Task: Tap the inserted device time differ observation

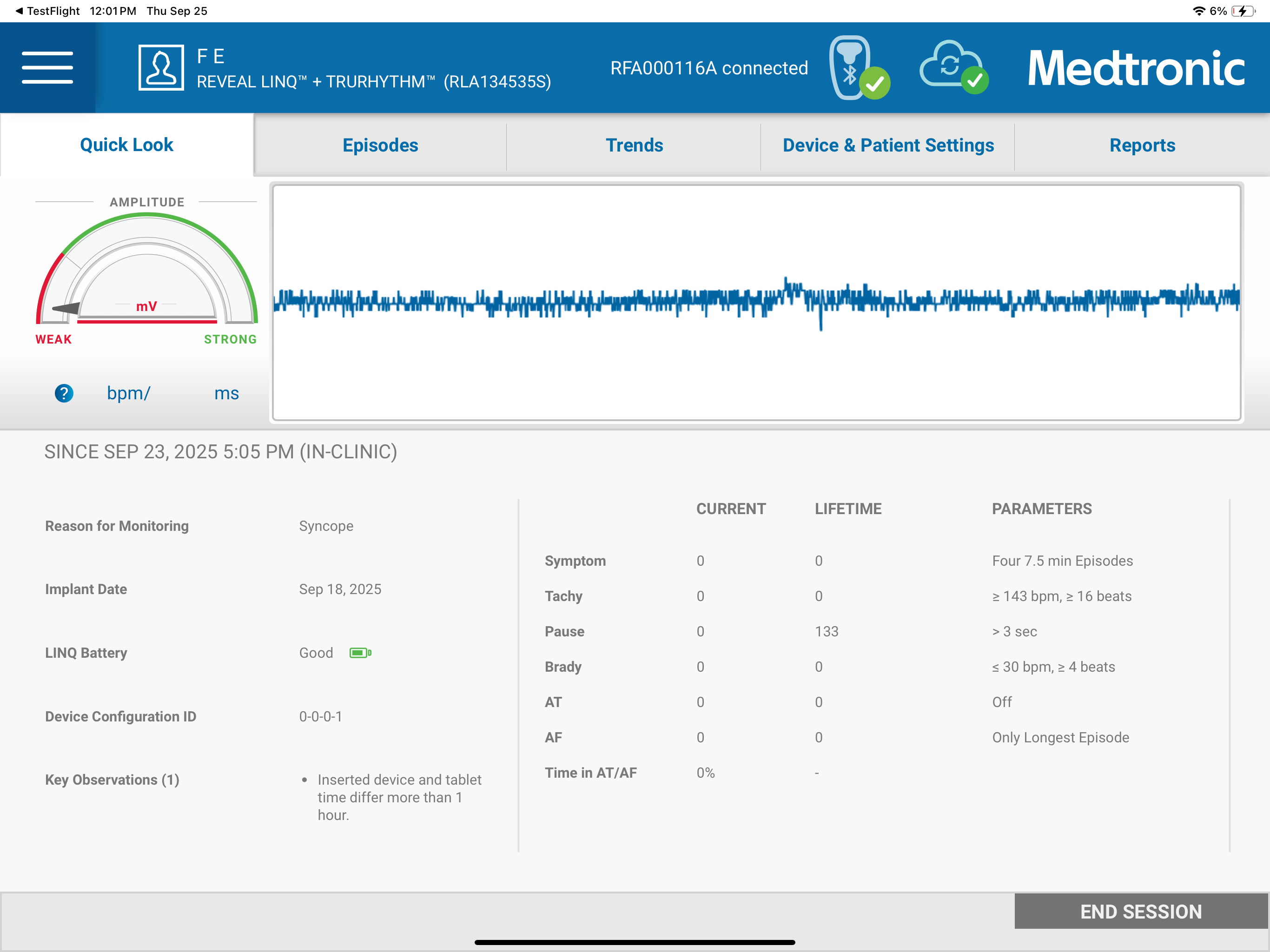Action: pyautogui.click(x=400, y=797)
